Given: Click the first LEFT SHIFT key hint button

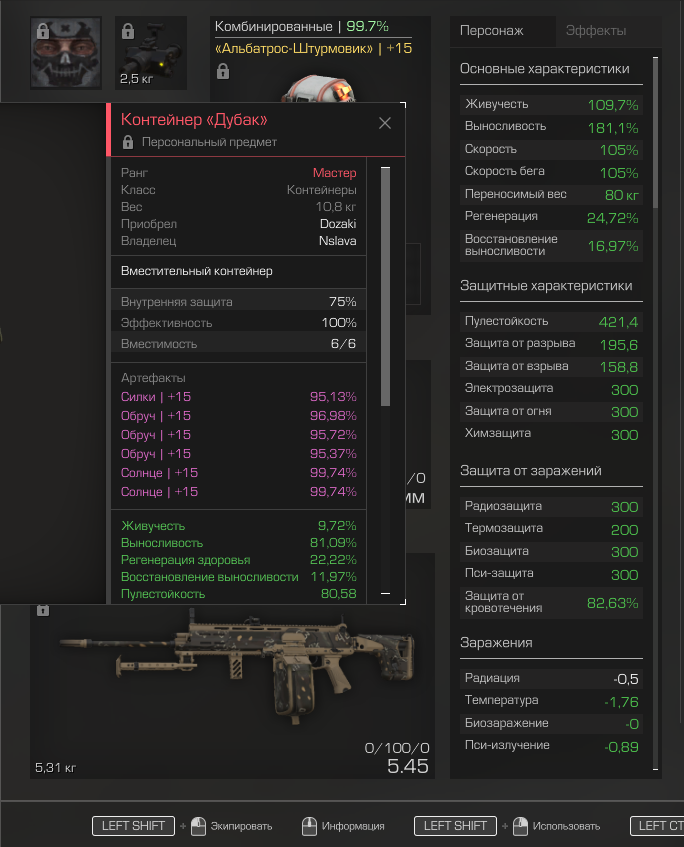Looking at the screenshot, I should tap(133, 826).
